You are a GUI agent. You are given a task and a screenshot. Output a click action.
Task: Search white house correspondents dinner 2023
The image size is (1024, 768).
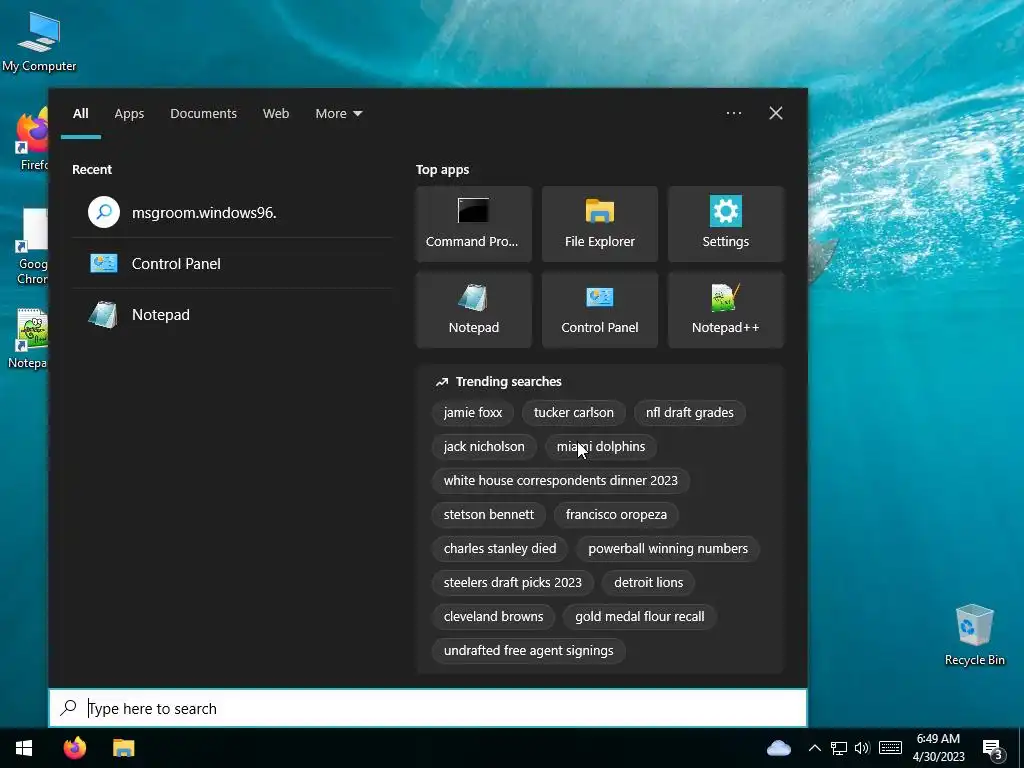[560, 481]
